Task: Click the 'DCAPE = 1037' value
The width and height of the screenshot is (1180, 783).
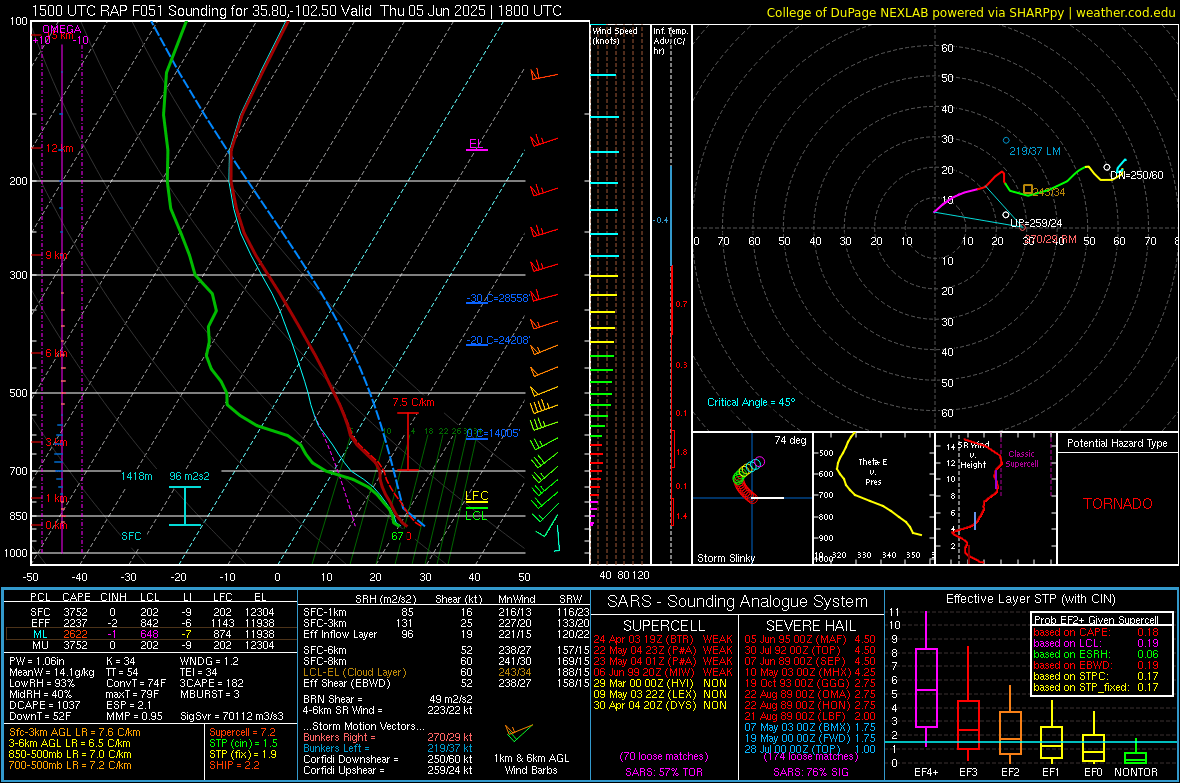Action: point(43,705)
